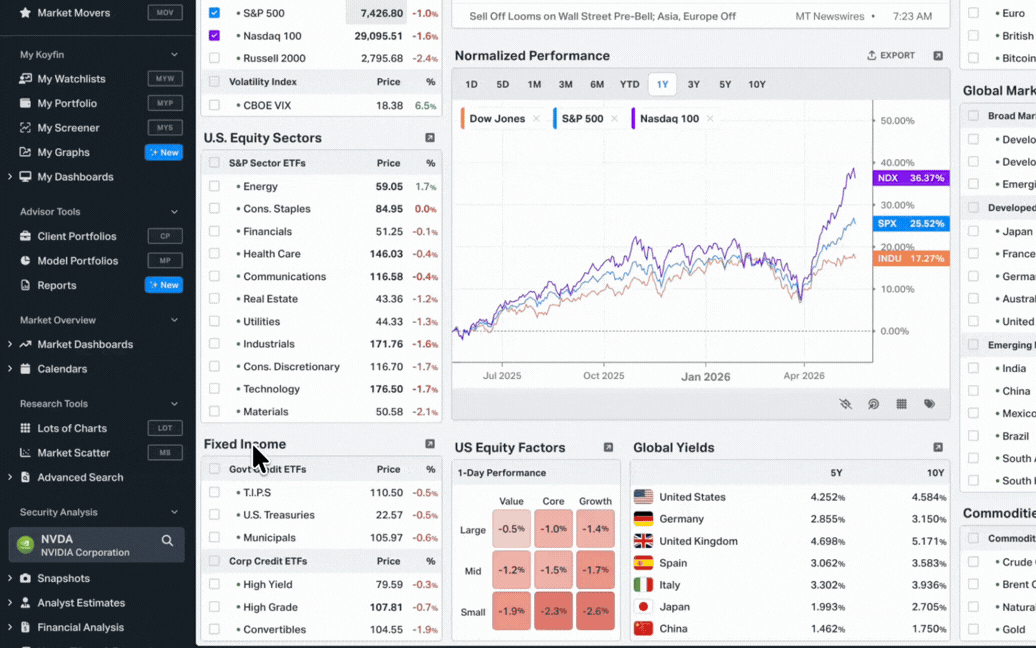This screenshot has width=1036, height=648.
Task: Click search icon next to NVDA
Action: click(x=167, y=541)
